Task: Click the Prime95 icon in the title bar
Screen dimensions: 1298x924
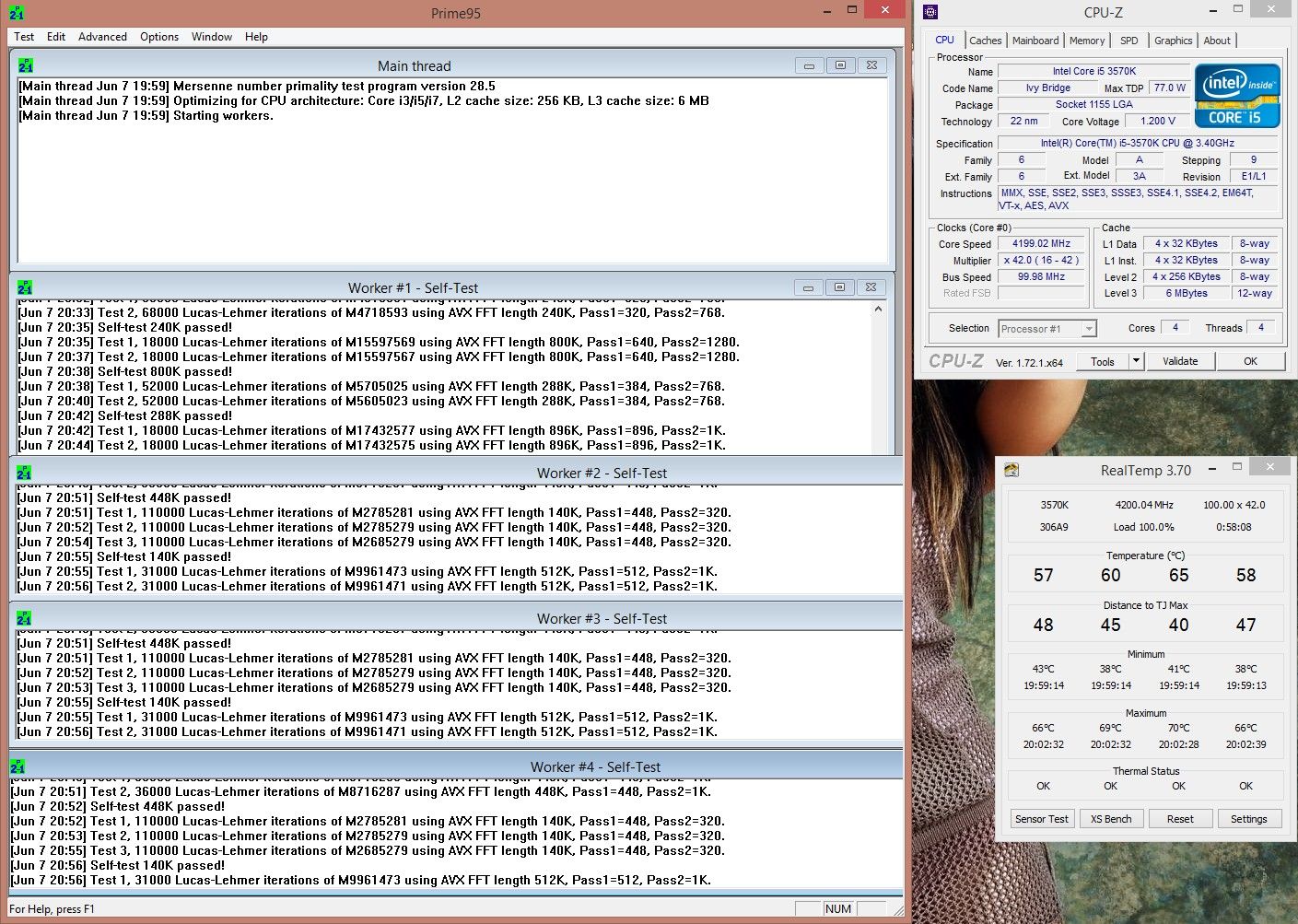Action: pyautogui.click(x=17, y=13)
